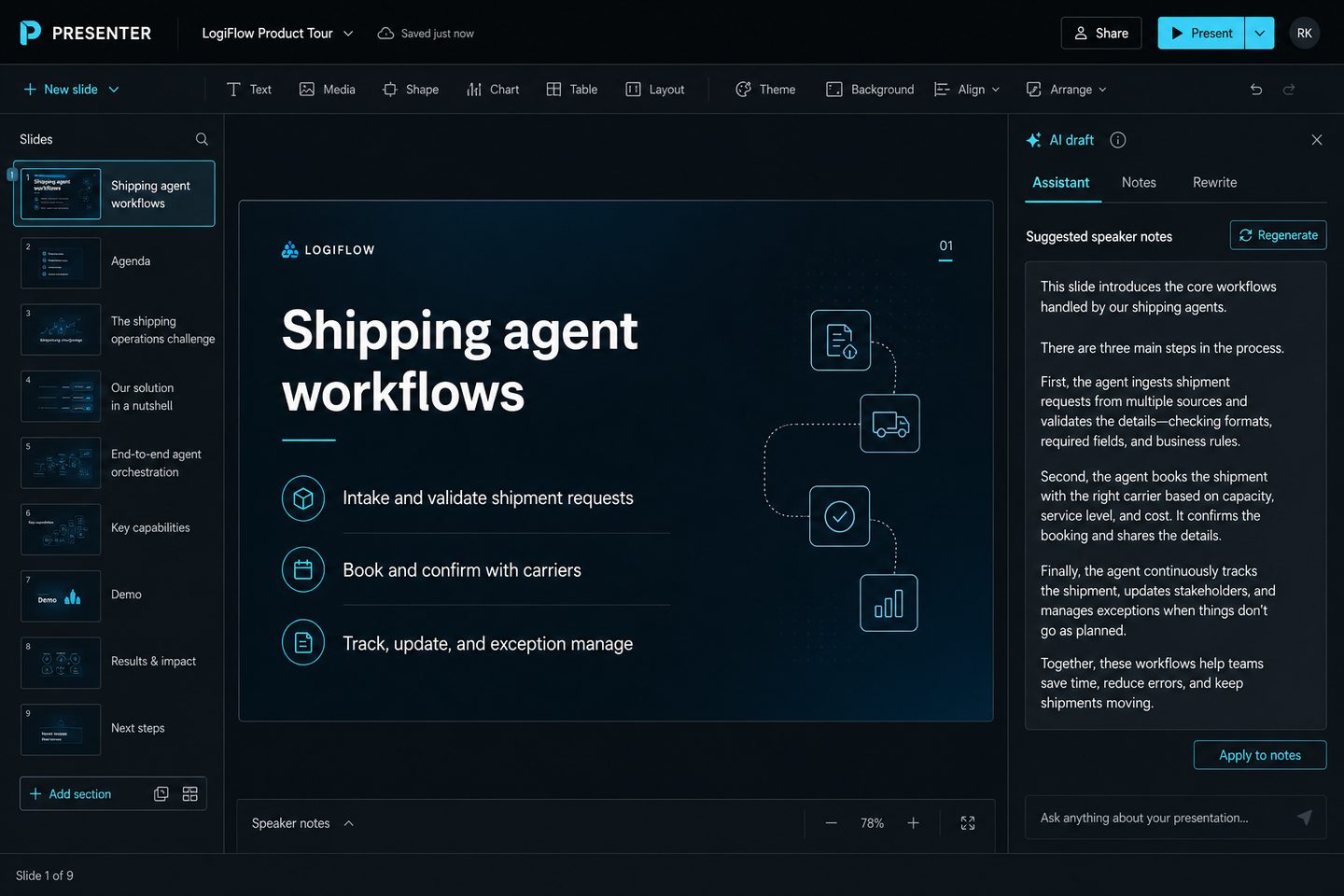Switch to the Rewrite tab
This screenshot has width=1344, height=896.
click(1214, 183)
